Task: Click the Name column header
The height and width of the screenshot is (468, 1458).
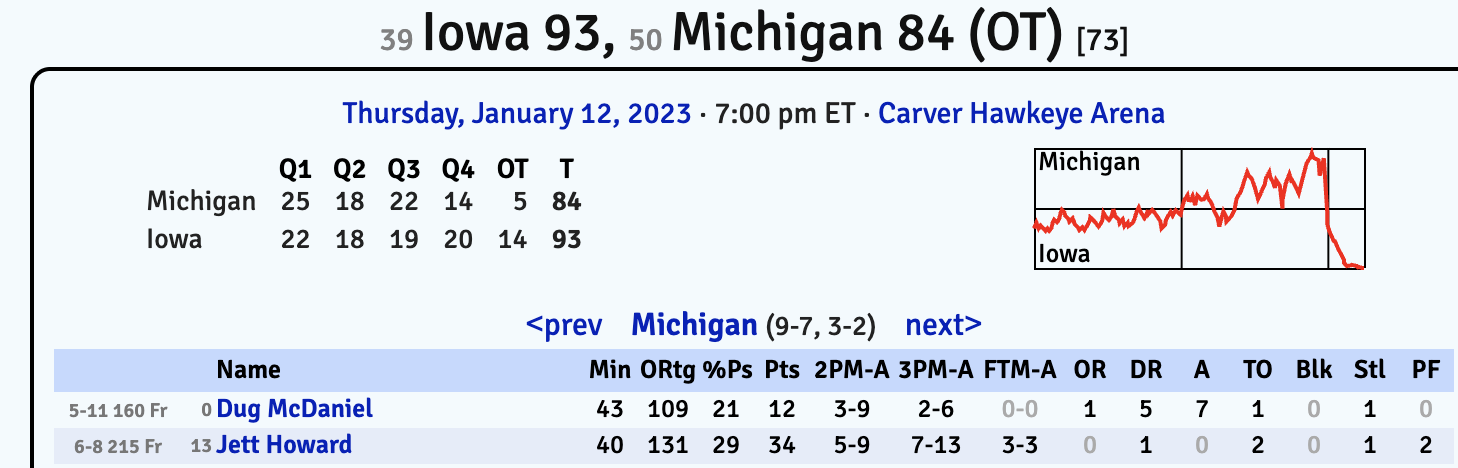Action: click(x=249, y=370)
